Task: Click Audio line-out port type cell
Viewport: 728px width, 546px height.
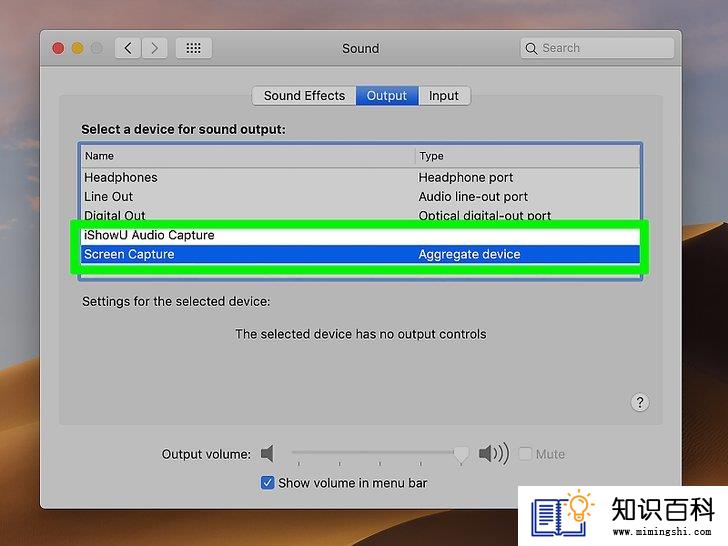Action: (473, 197)
